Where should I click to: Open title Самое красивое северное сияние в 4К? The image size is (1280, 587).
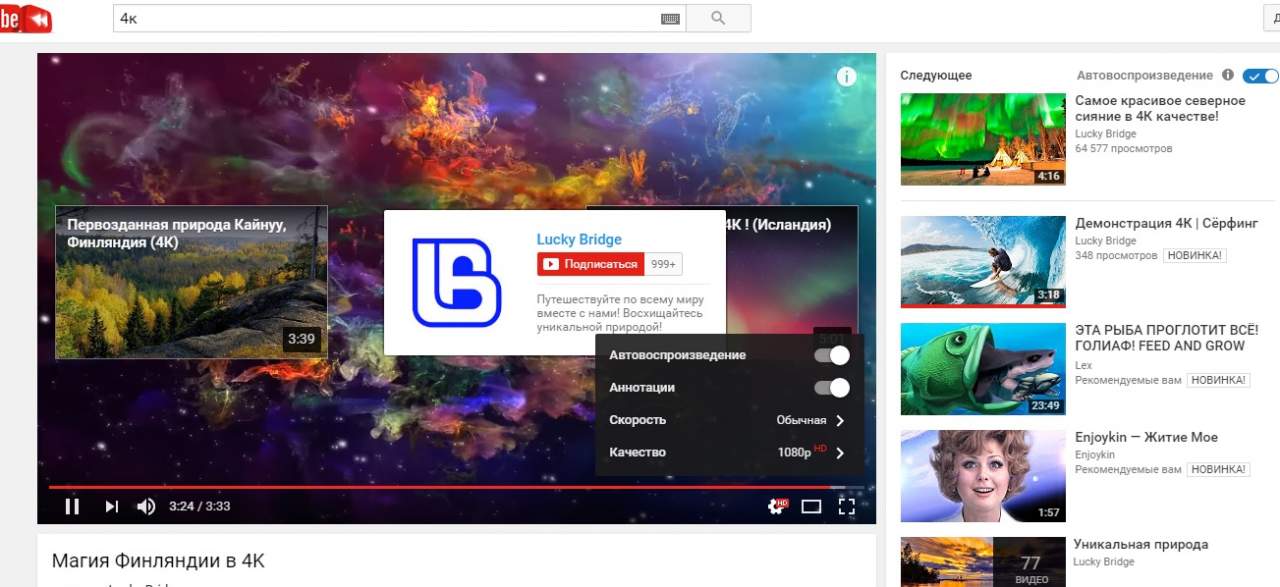tap(1160, 108)
